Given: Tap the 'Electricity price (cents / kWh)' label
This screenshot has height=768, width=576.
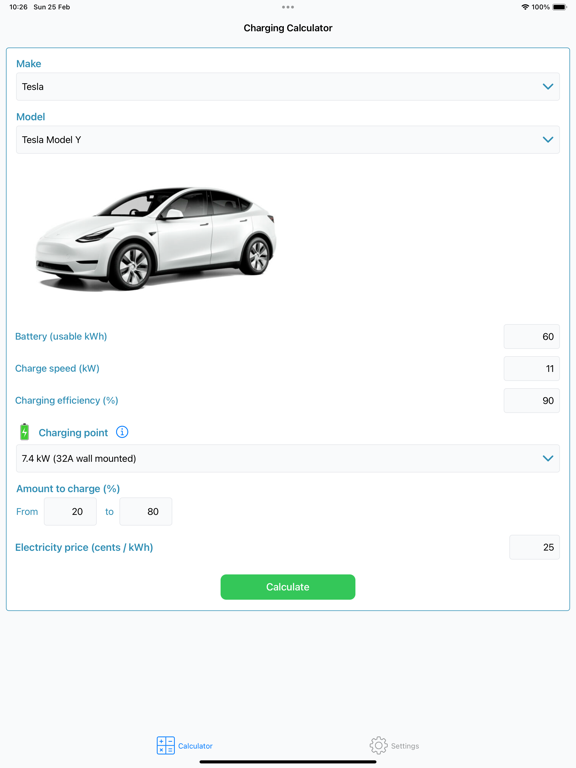Looking at the screenshot, I should (x=84, y=547).
